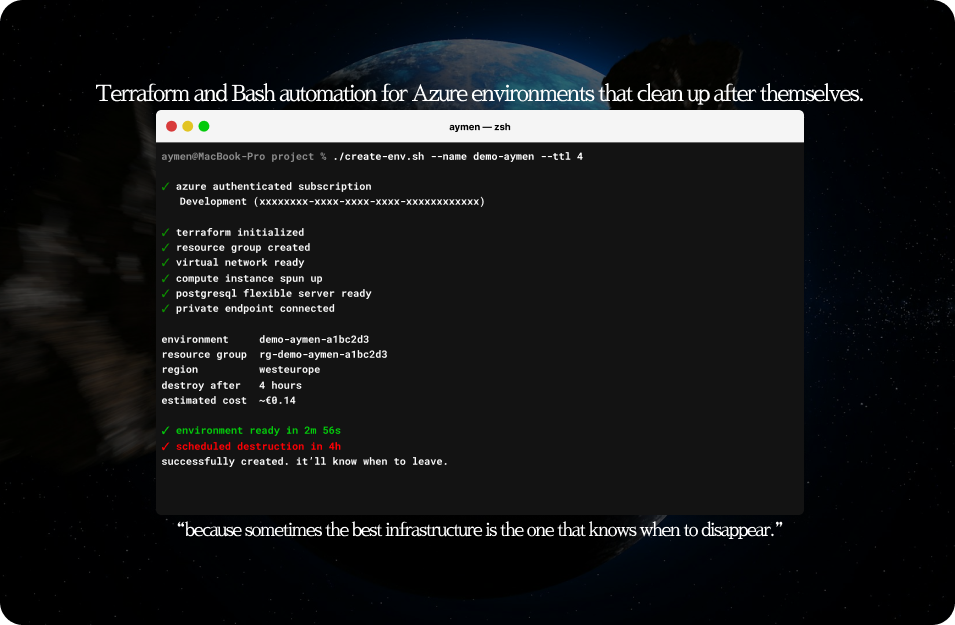Click the 'resource group created' line

(x=236, y=247)
